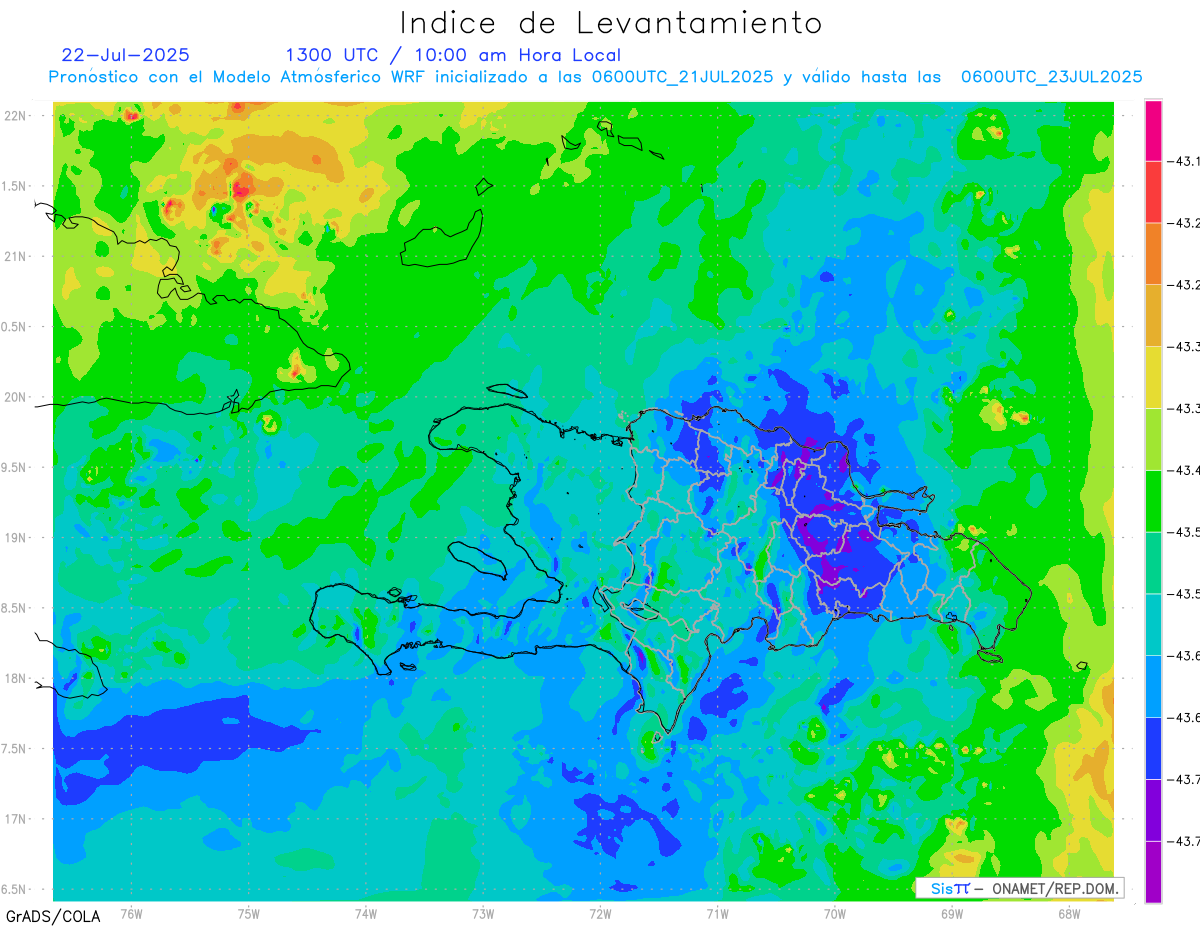Click the map title 'Indice de Levantamiento'
Viewport: 1200px width, 927px height.
point(611,22)
